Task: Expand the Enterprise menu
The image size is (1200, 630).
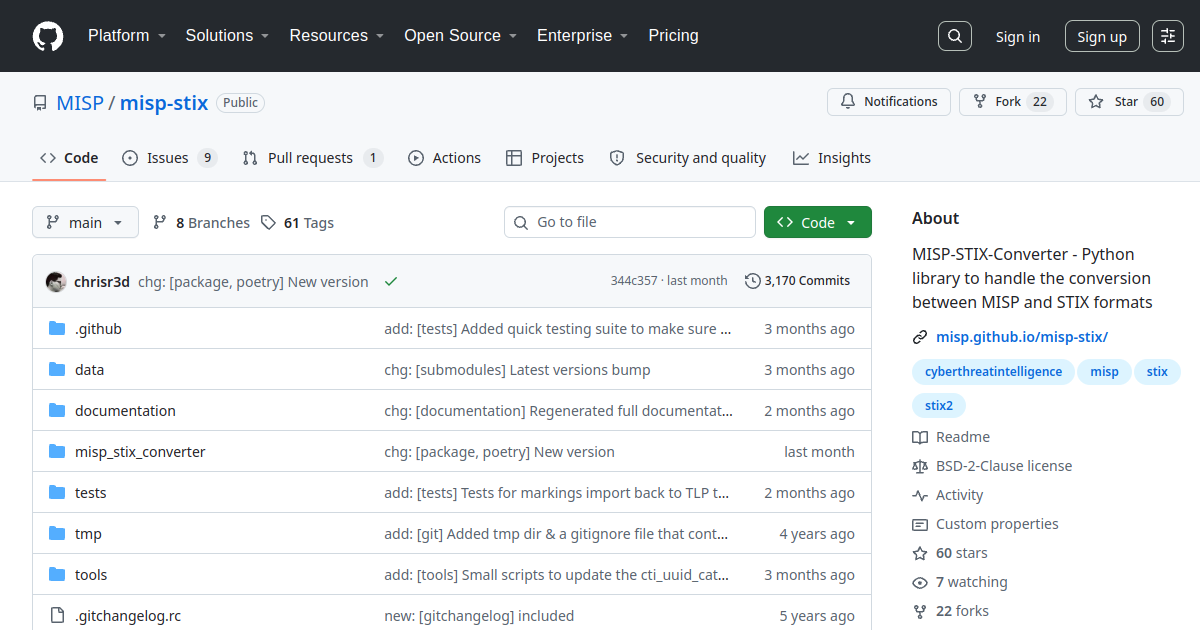Action: (x=582, y=36)
